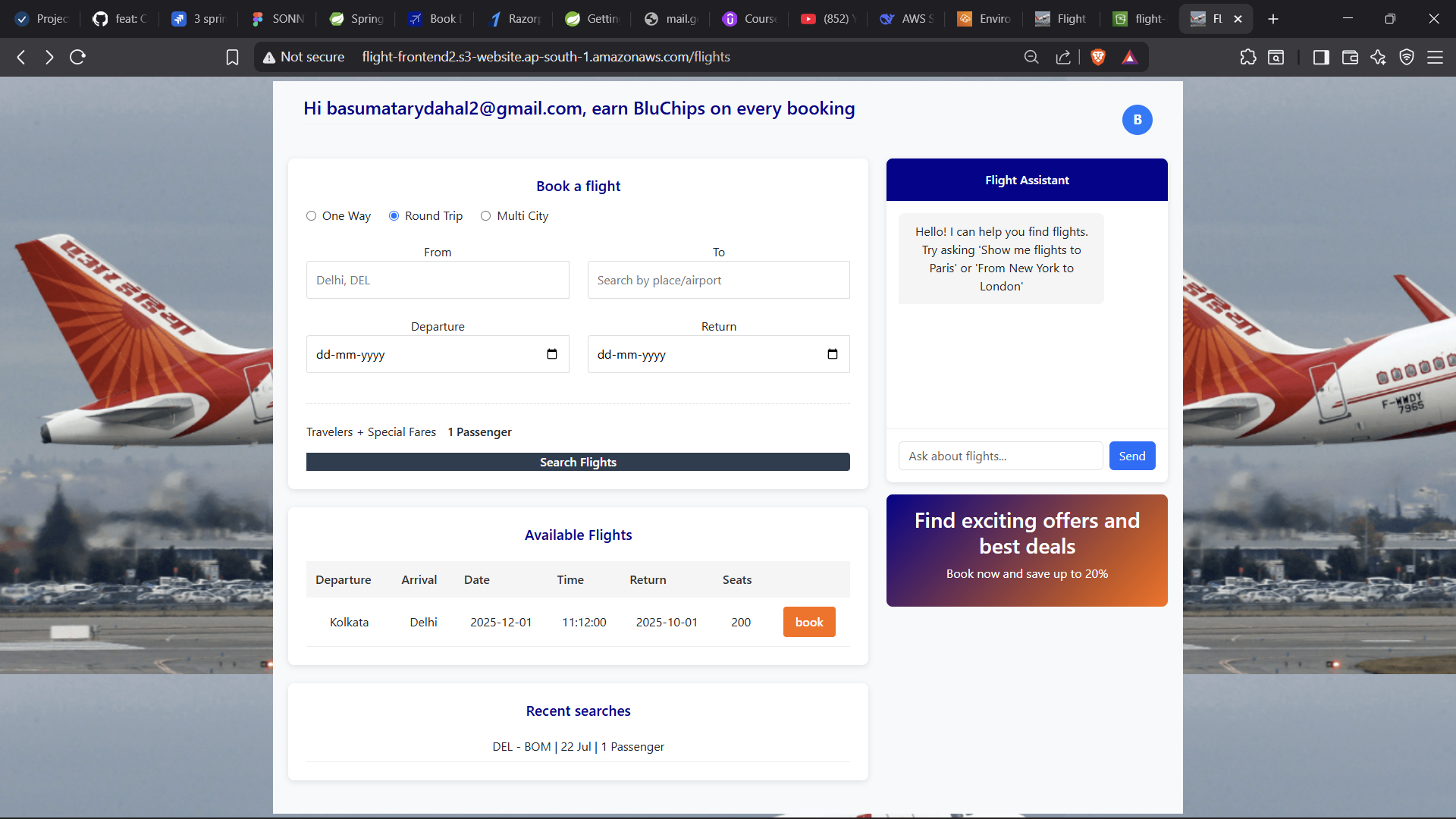Switch to the Spring tab
Viewport: 1456px width, 819px height.
click(356, 19)
